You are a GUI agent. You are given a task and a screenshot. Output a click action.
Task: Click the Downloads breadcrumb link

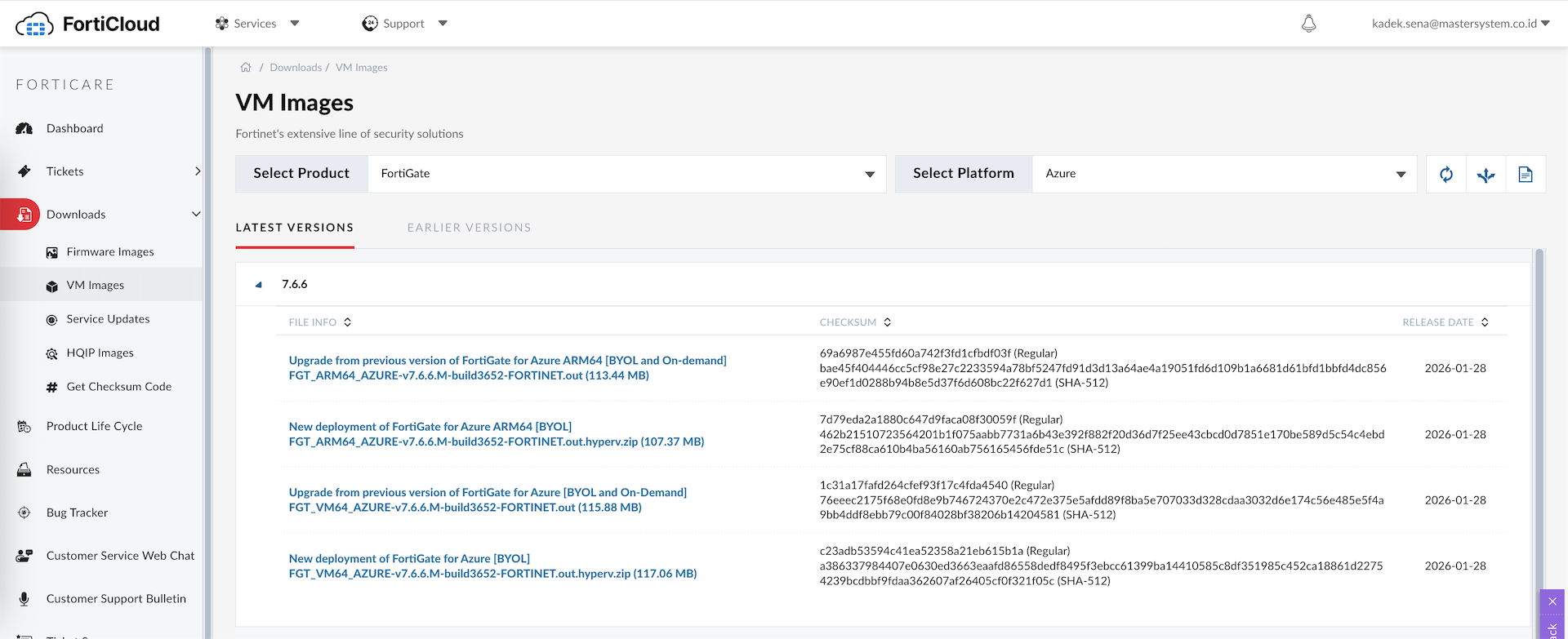(295, 68)
